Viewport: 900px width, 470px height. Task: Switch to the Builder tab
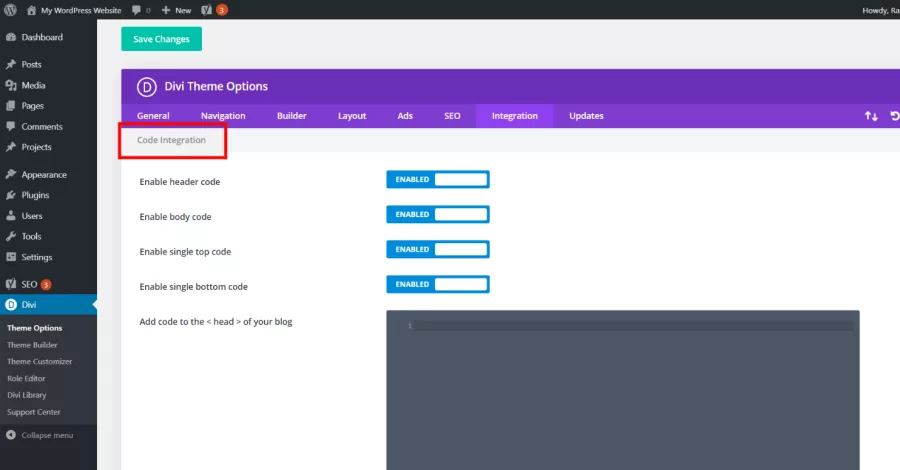(x=292, y=116)
